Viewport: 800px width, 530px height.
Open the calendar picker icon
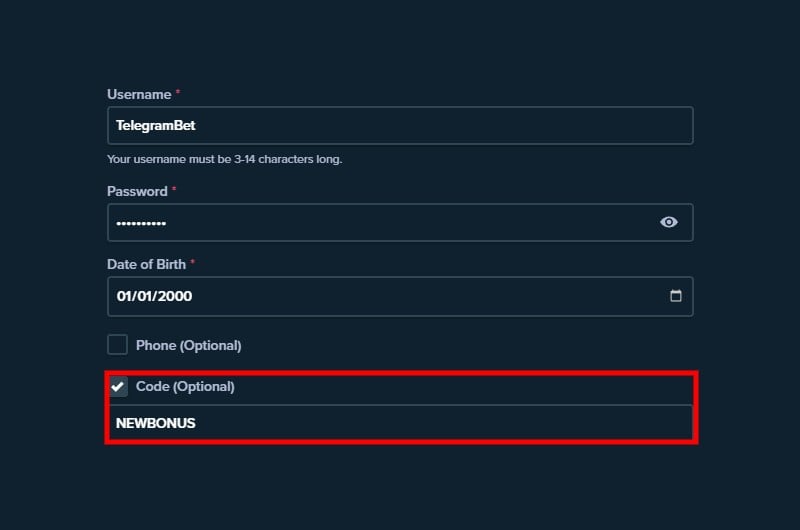[x=676, y=296]
